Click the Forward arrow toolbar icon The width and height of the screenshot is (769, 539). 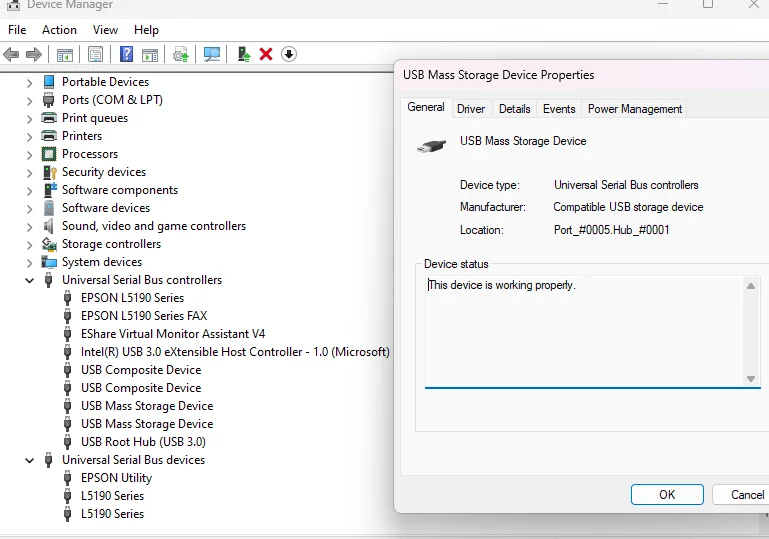tap(33, 54)
